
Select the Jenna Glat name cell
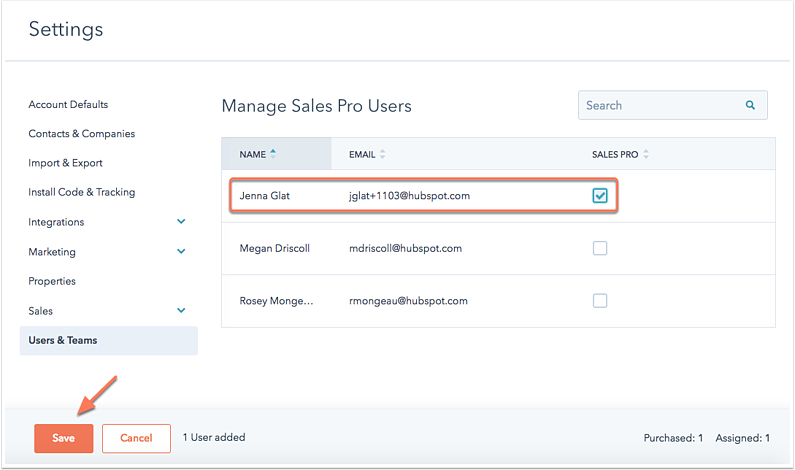[265, 196]
